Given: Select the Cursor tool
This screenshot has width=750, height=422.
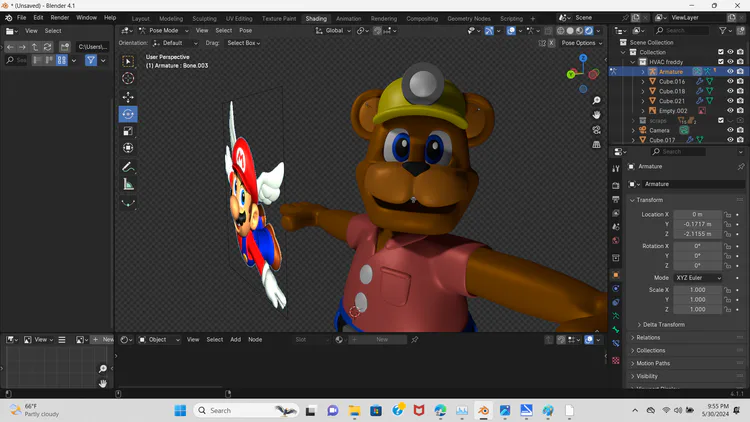Looking at the screenshot, I should tap(128, 78).
